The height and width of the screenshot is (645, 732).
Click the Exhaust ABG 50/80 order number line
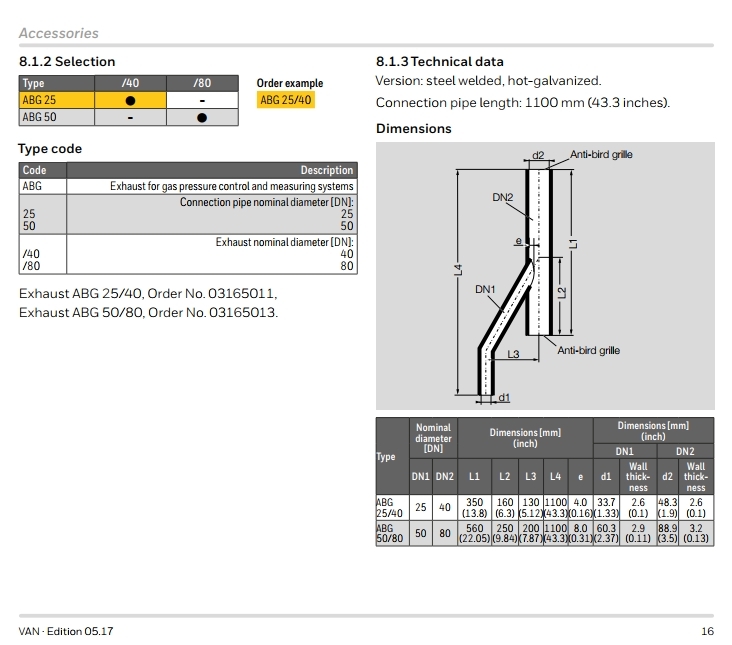(x=148, y=312)
